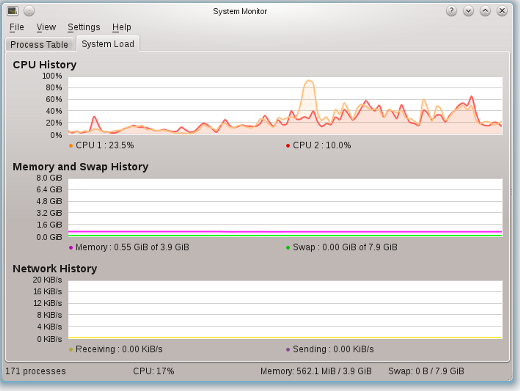520x391 pixels.
Task: Open the File menu
Action: coord(17,27)
